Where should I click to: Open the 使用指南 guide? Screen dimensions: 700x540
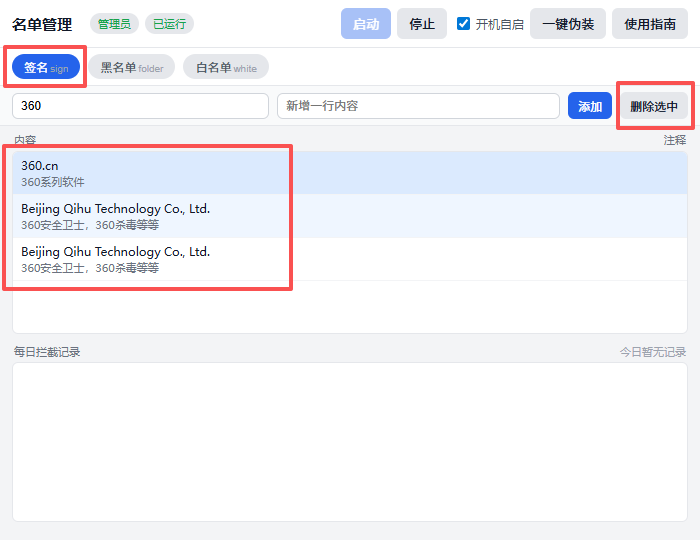[650, 24]
